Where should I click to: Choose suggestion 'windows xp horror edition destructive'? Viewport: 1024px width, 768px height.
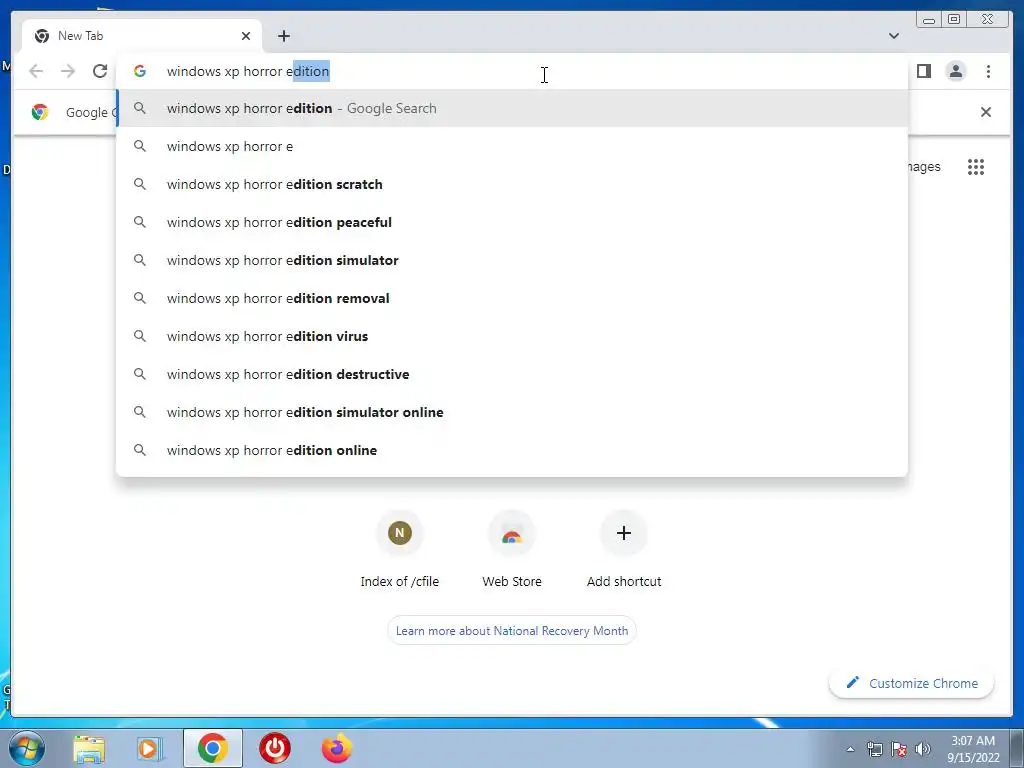(511, 374)
